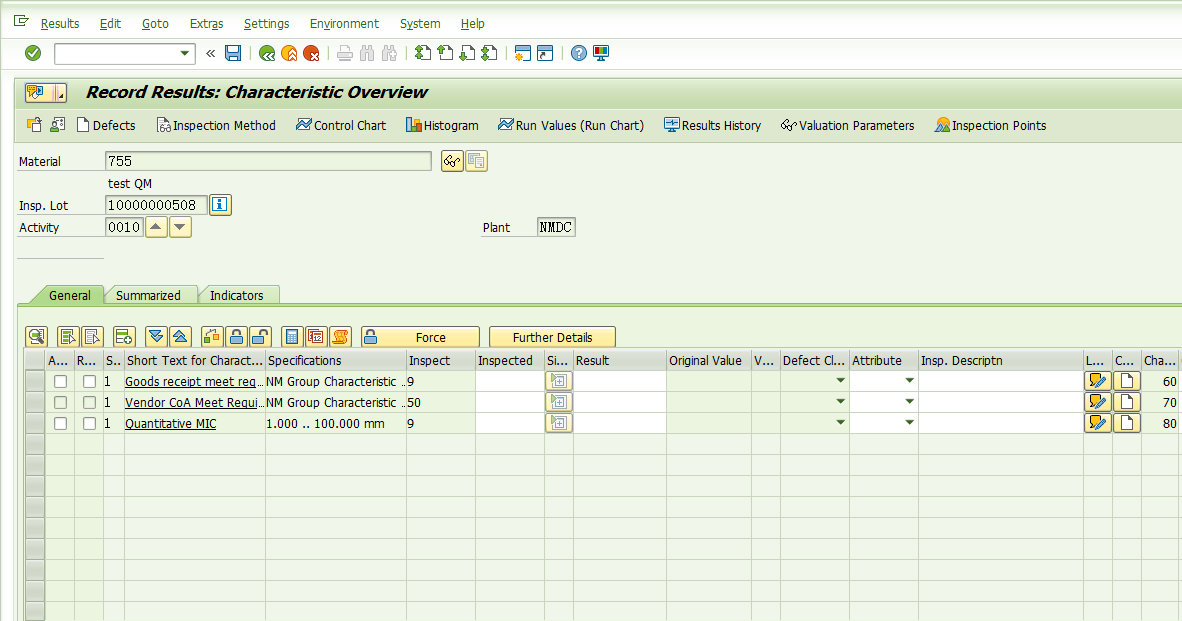Open Defect Class dropdown in Goods receipt row
The image size is (1182, 621).
pos(840,381)
